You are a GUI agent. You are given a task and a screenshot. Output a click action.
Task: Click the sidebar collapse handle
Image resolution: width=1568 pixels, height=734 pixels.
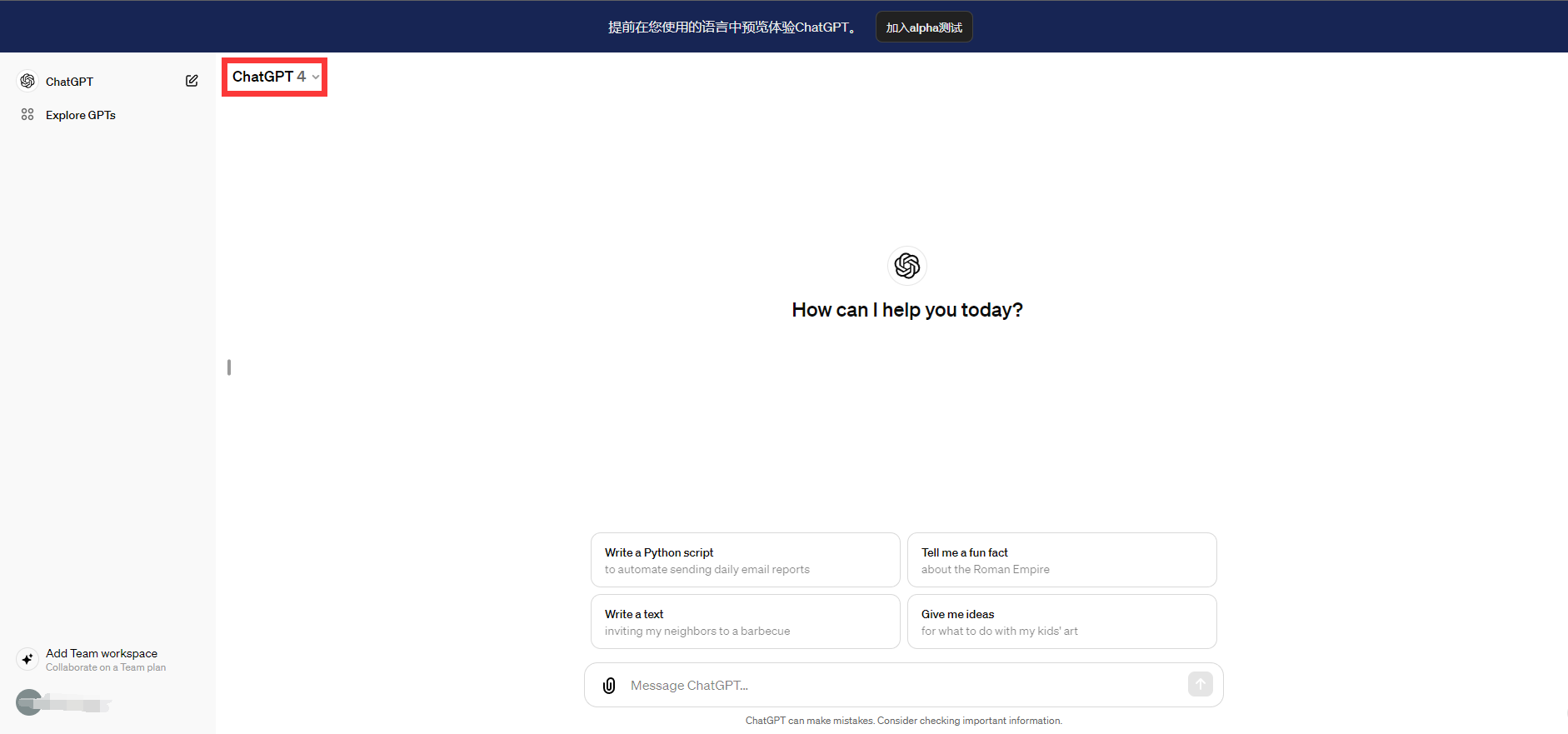click(229, 367)
